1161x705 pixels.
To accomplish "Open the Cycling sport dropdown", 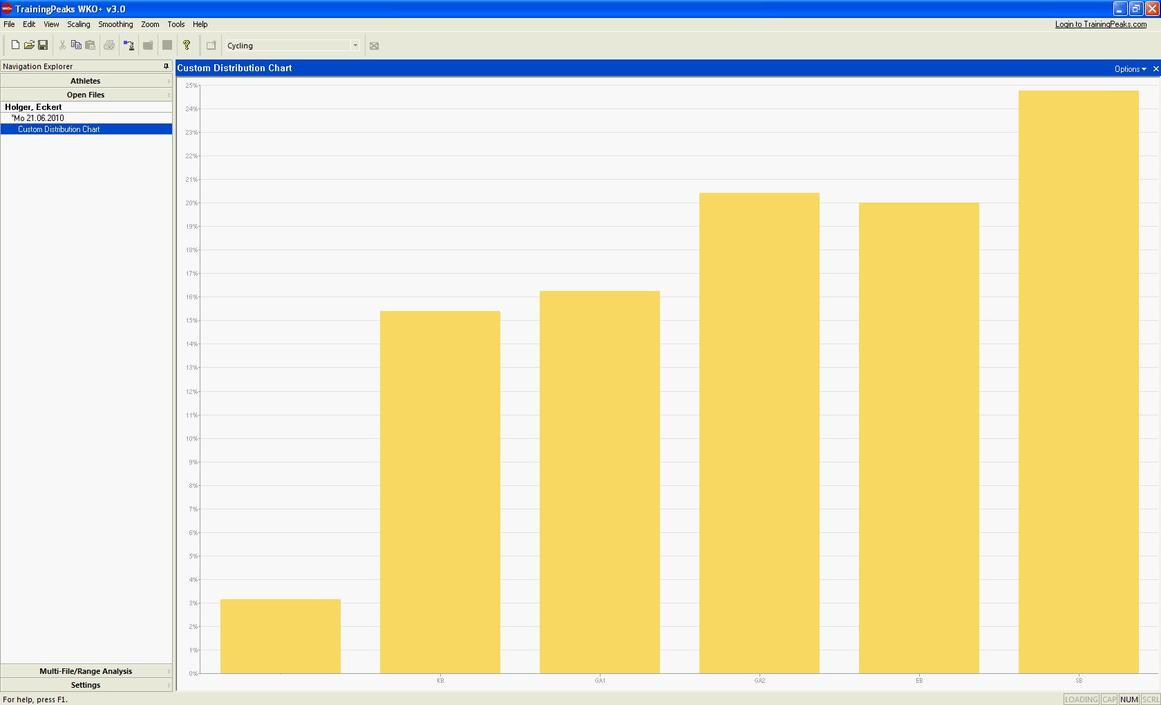I will pyautogui.click(x=355, y=45).
